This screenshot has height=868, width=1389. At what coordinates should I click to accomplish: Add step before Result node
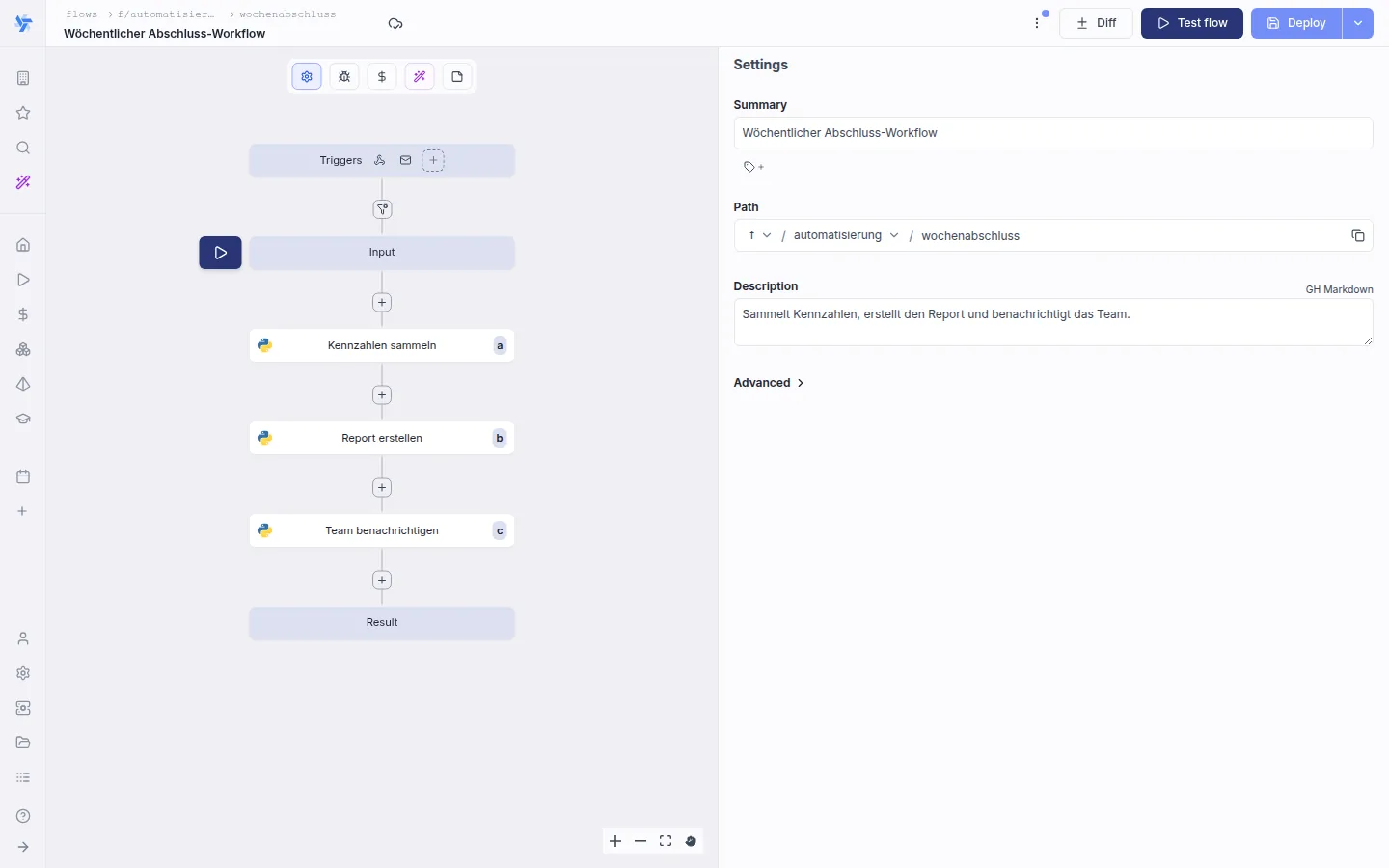click(x=382, y=581)
